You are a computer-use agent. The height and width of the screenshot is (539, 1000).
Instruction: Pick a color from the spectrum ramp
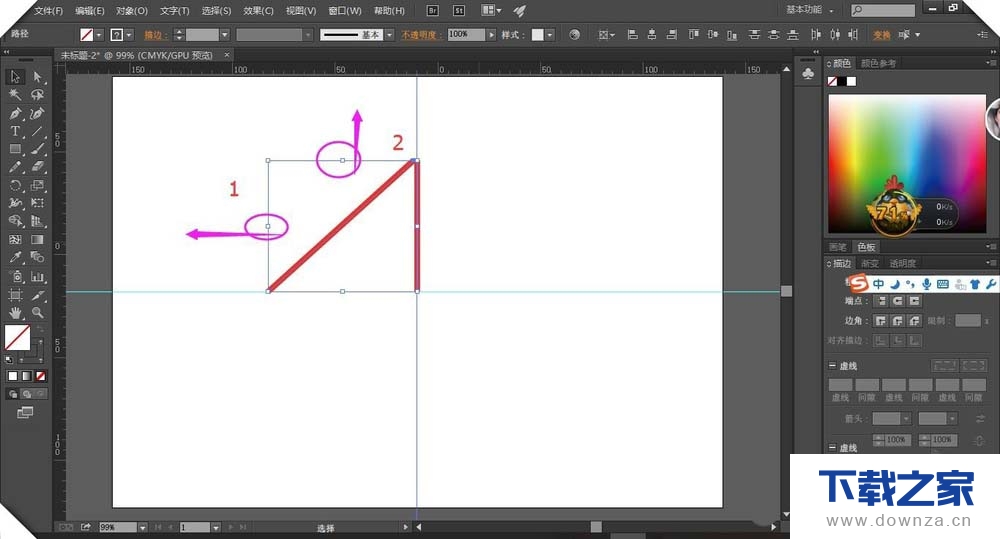906,164
